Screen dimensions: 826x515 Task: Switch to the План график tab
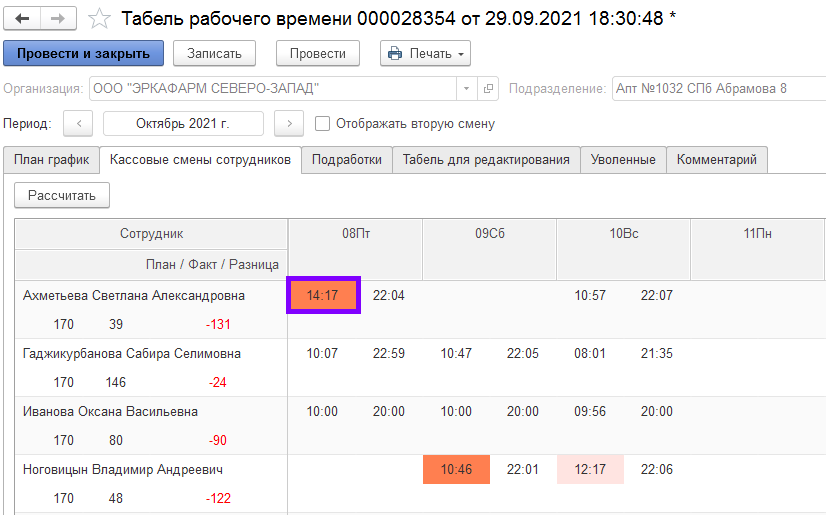pyautogui.click(x=51, y=160)
